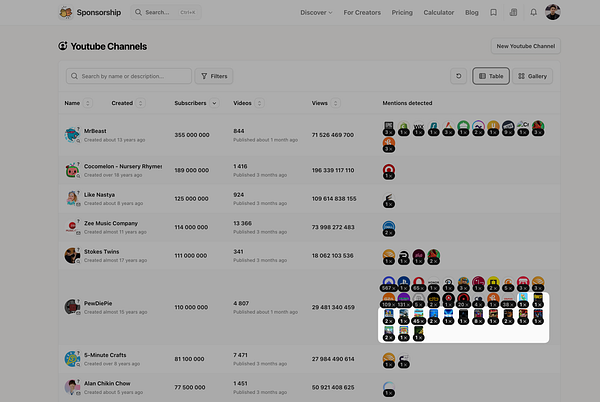Click the 65× red mention icon in PewDiePie row
The width and height of the screenshot is (600, 402).
[x=419, y=284]
